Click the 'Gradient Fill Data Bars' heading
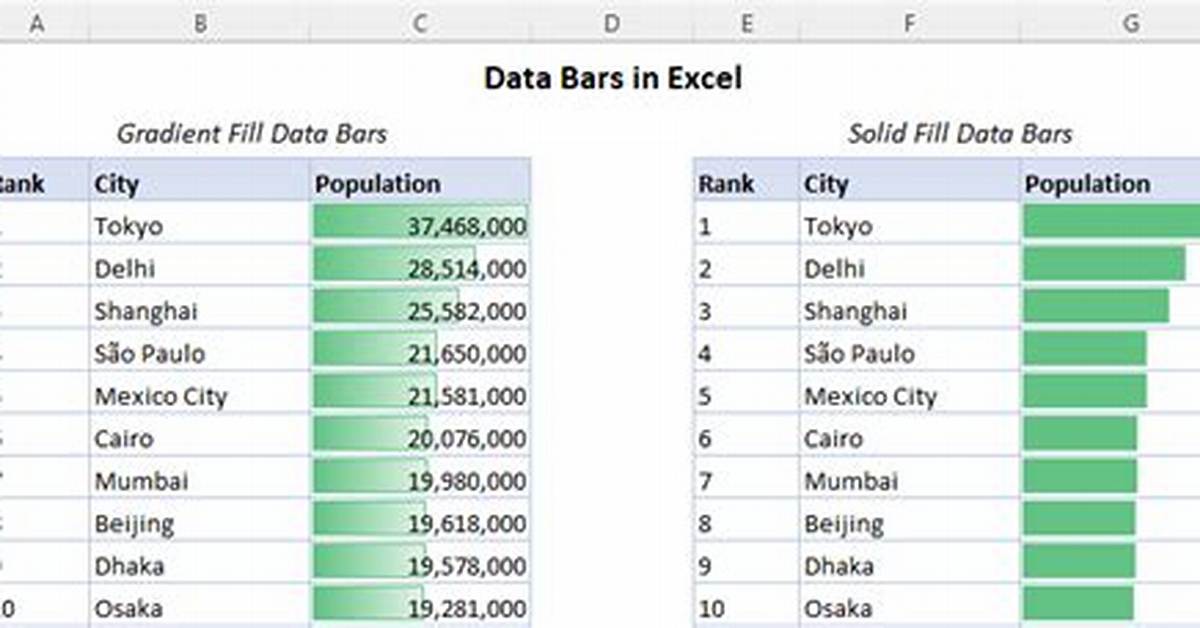The height and width of the screenshot is (628, 1200). click(x=252, y=133)
